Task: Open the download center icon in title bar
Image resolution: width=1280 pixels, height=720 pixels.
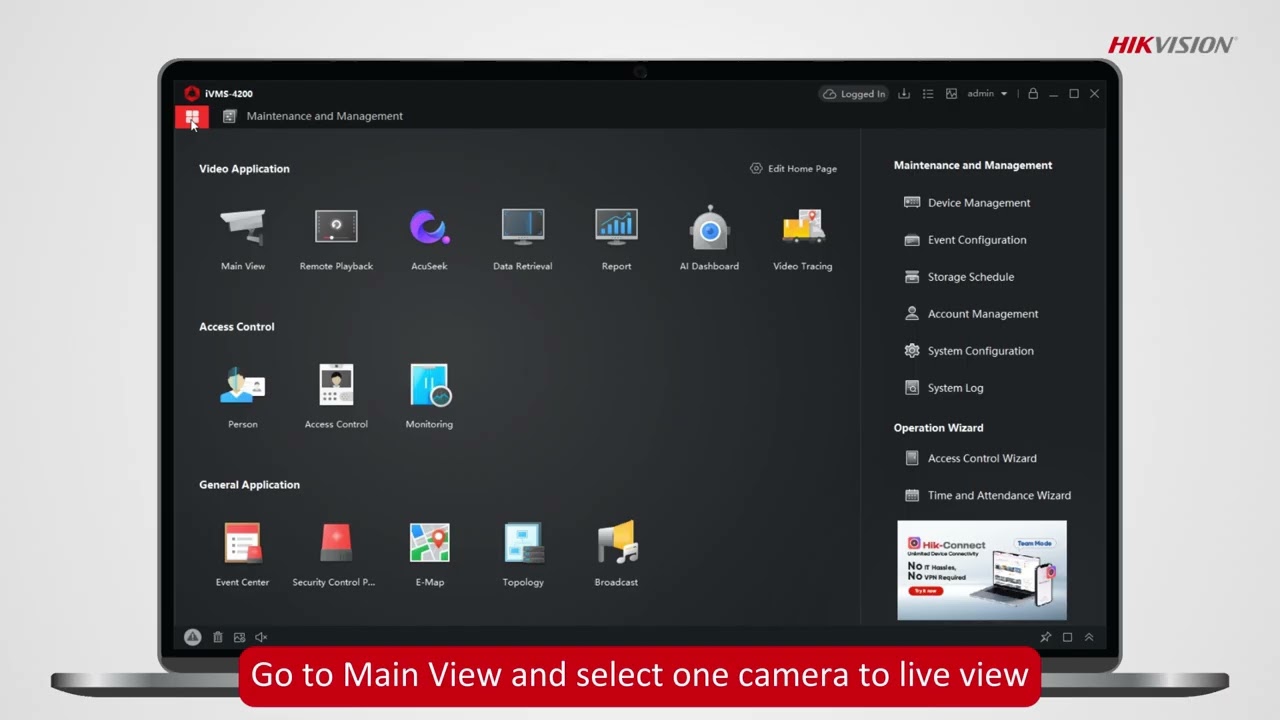Action: tap(904, 94)
